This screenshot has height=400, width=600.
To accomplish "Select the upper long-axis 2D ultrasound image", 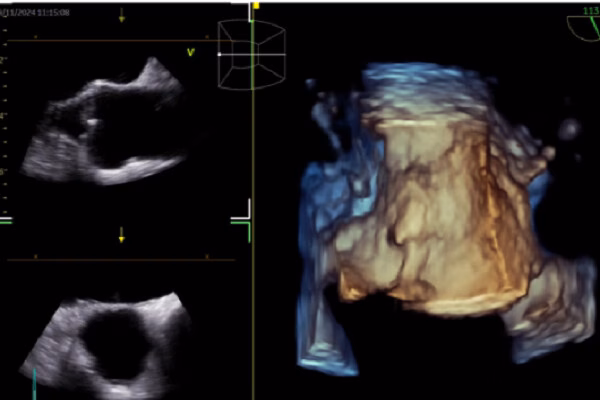I will [x=105, y=130].
